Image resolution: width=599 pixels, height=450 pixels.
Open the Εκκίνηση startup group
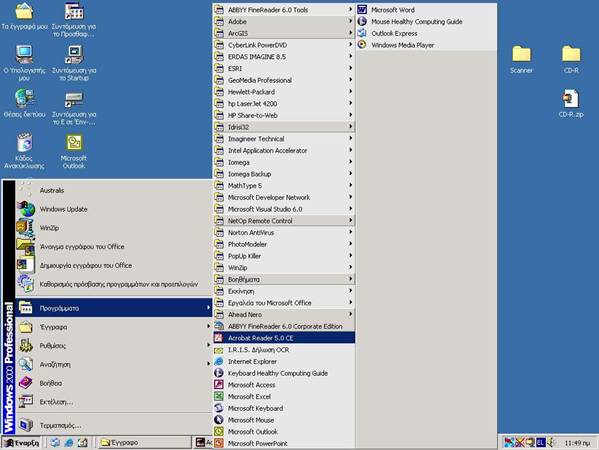click(x=284, y=291)
